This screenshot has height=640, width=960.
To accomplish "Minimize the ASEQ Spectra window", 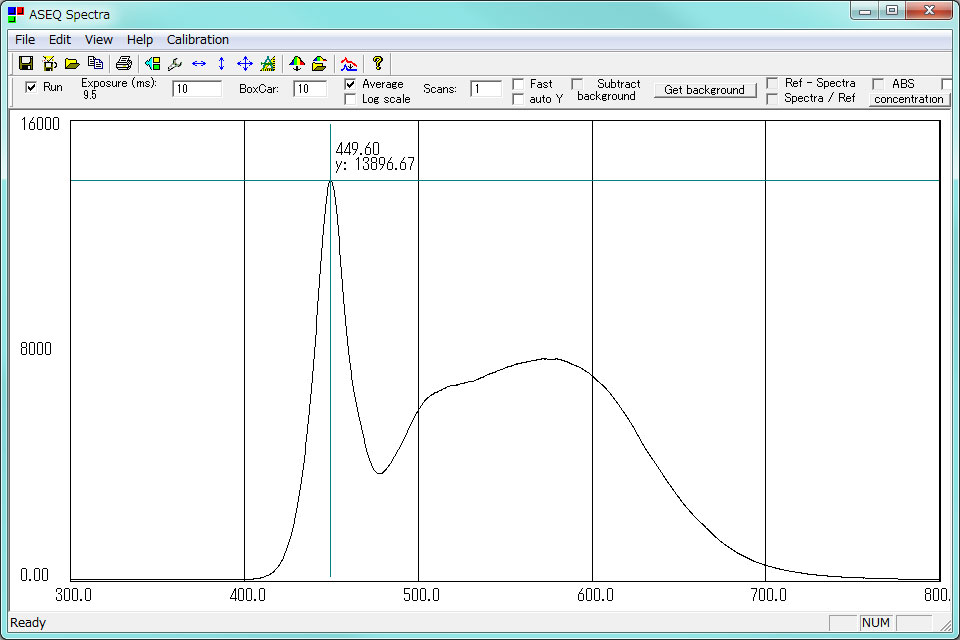I will [865, 11].
